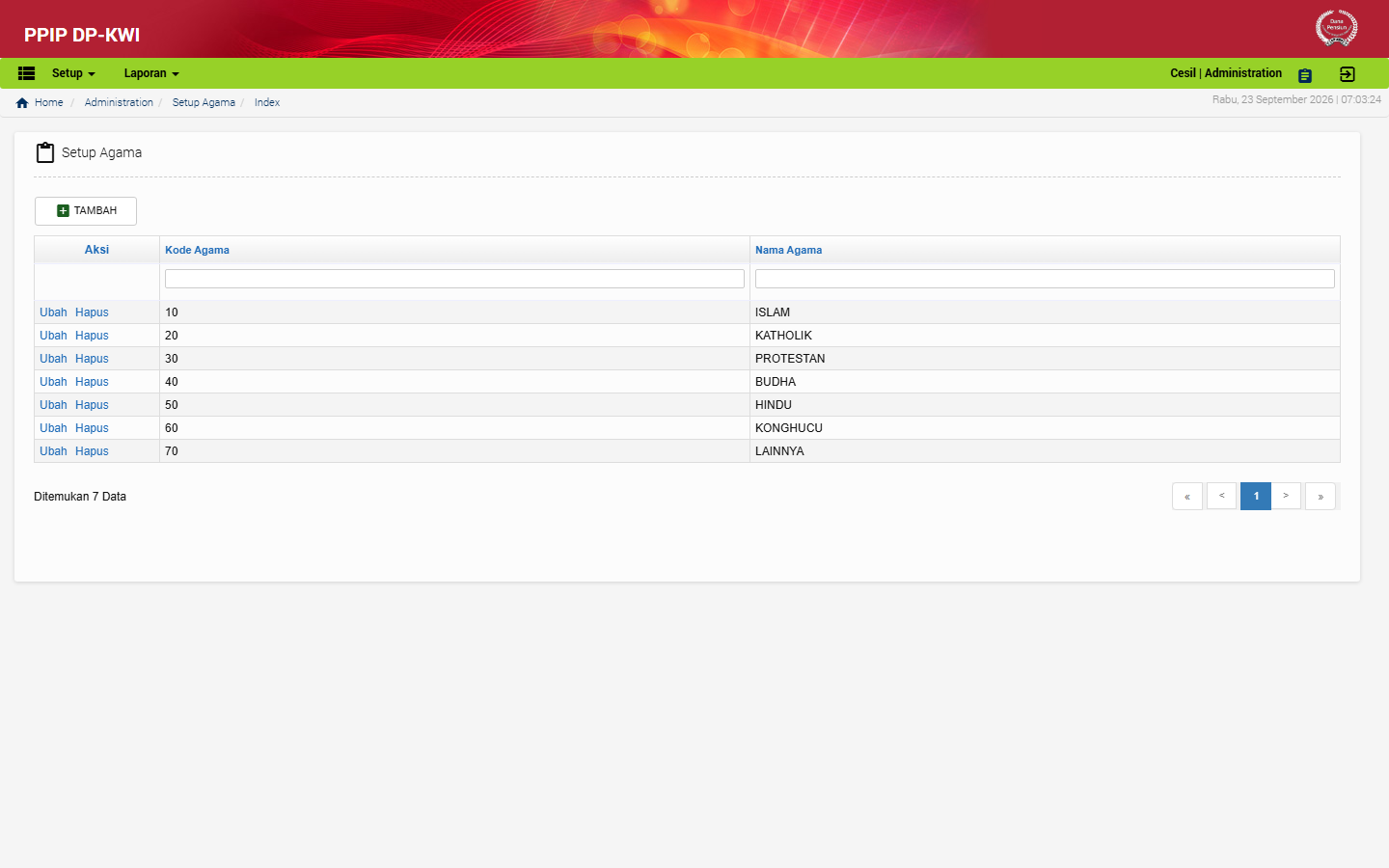Click the clipboard icon next to Administration
1389x868 pixels.
[1305, 75]
